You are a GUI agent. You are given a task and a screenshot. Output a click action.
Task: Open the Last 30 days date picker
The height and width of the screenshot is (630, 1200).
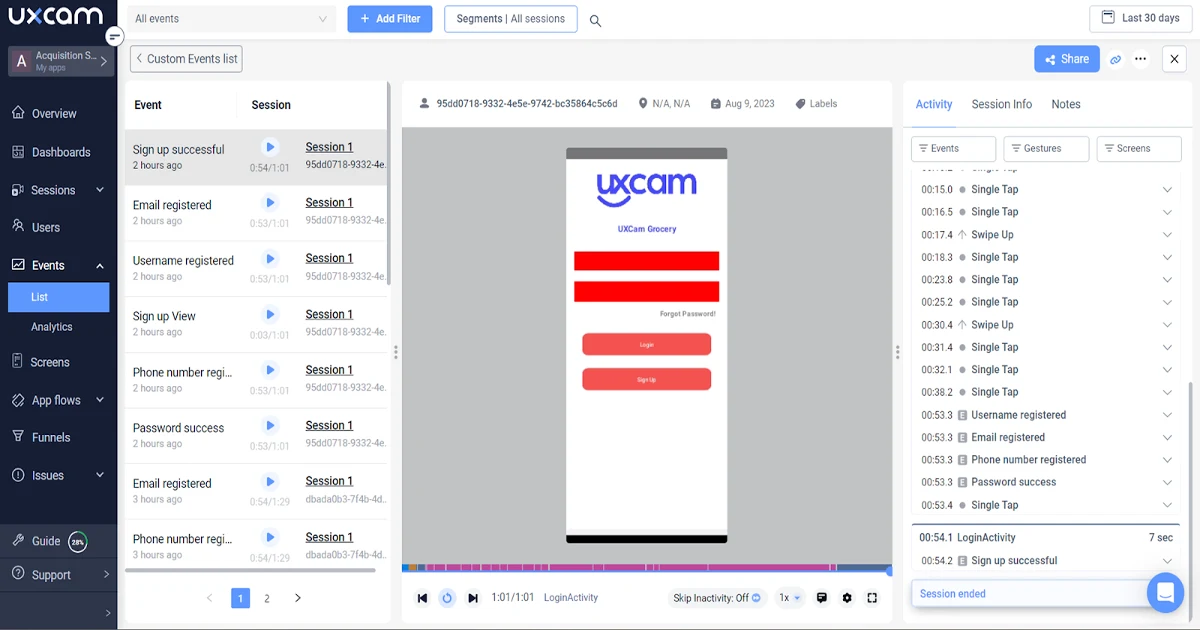tap(1140, 18)
